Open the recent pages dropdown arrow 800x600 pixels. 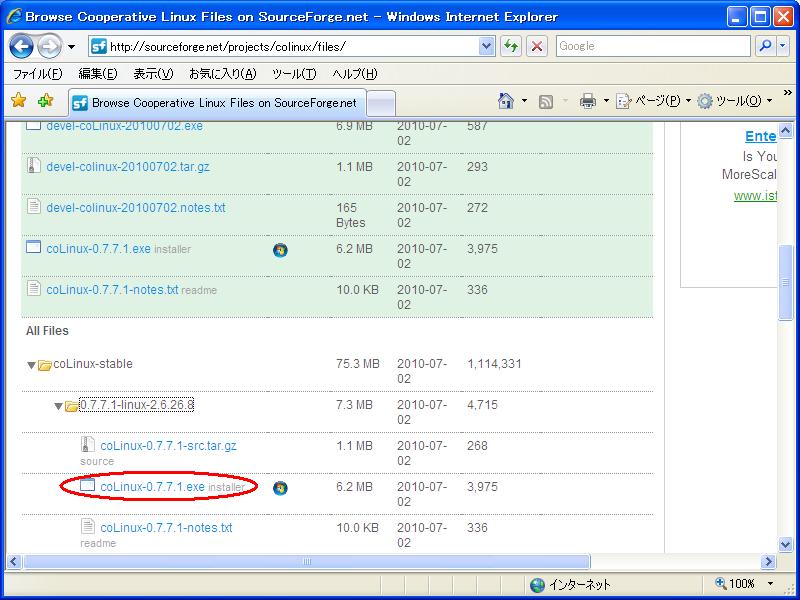coord(71,47)
